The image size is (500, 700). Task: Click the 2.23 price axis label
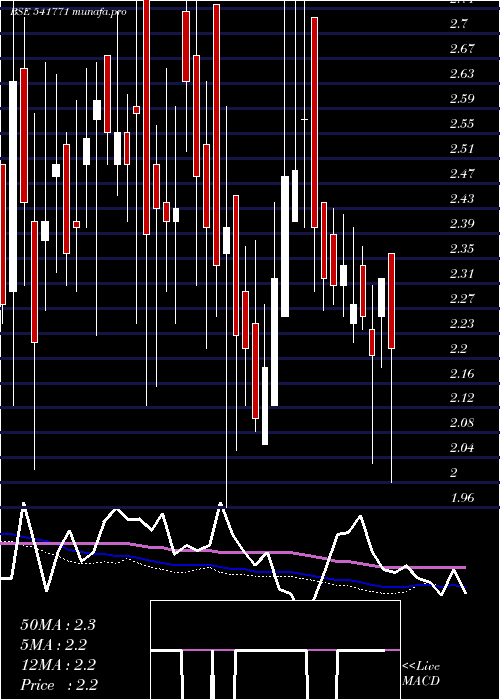point(462,323)
